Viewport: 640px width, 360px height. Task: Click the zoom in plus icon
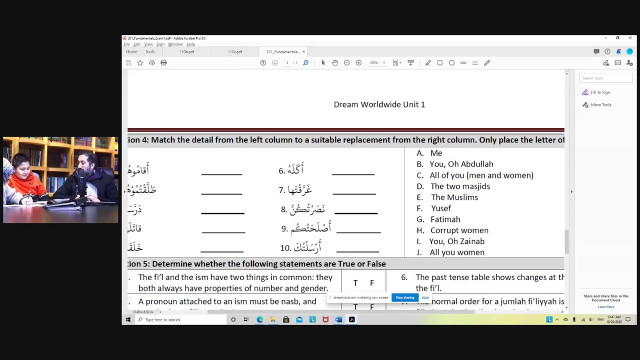click(359, 63)
